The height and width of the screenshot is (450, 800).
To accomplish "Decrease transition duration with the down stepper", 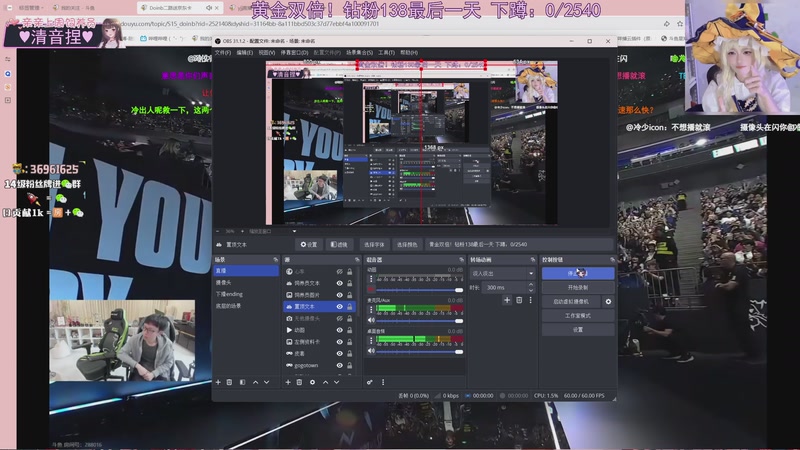I will 531,290.
